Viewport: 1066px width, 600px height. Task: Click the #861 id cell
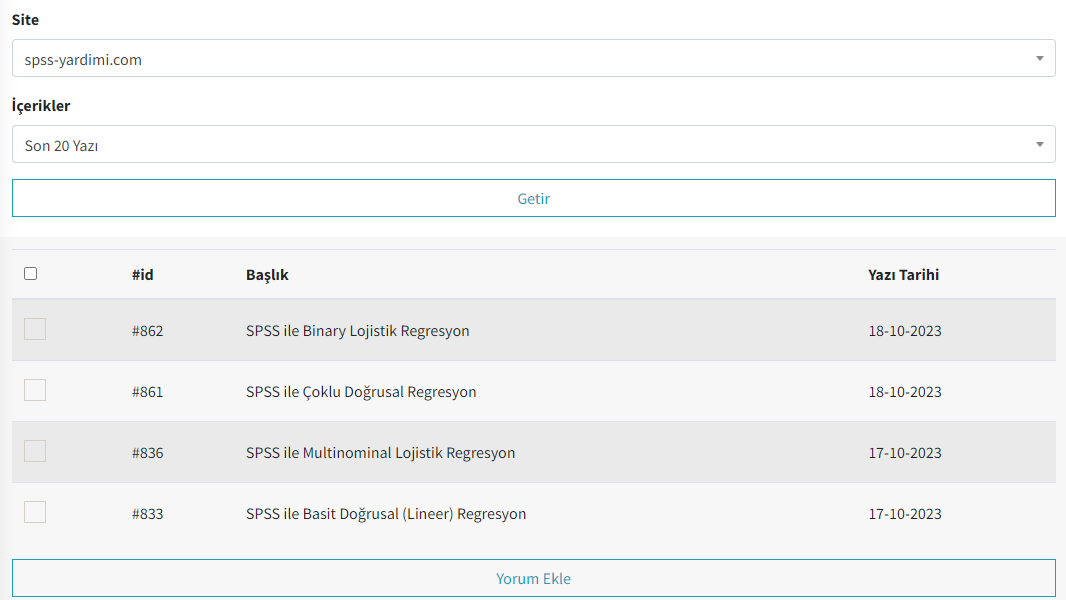(148, 392)
